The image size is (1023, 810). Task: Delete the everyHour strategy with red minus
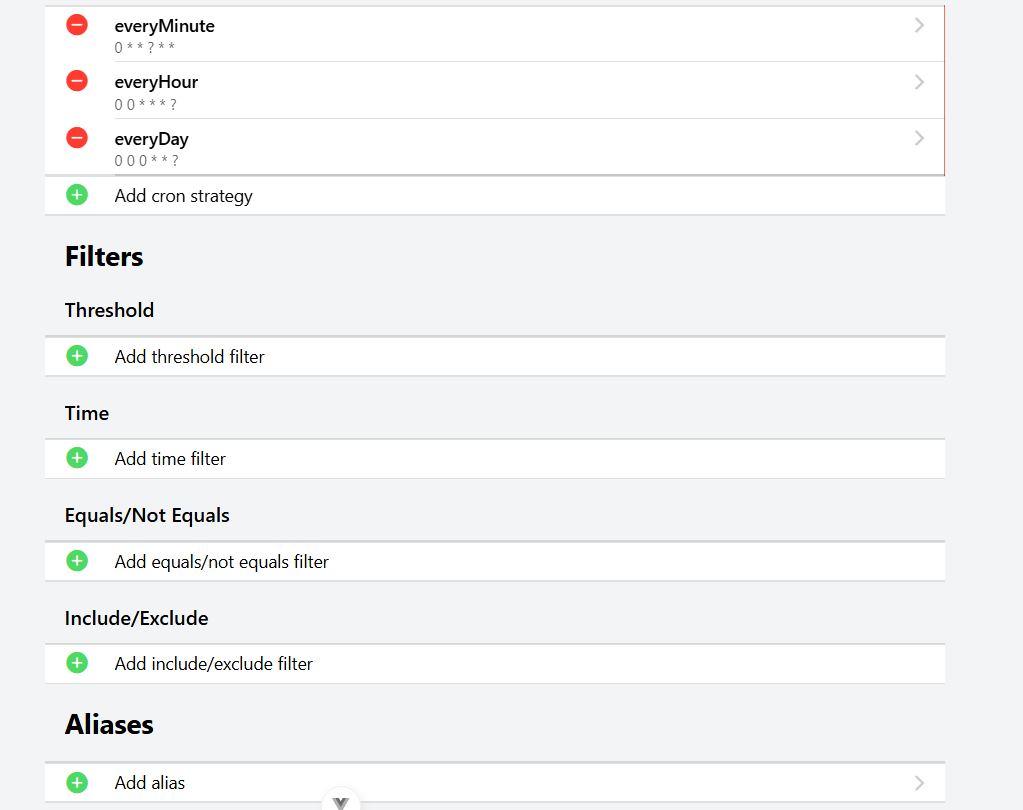pyautogui.click(x=77, y=81)
